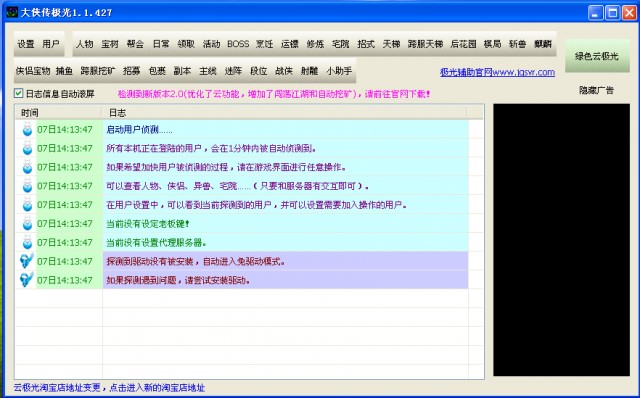
Task: Click flask icon beside 当前没有设定老板键 entry
Action: click(x=27, y=223)
